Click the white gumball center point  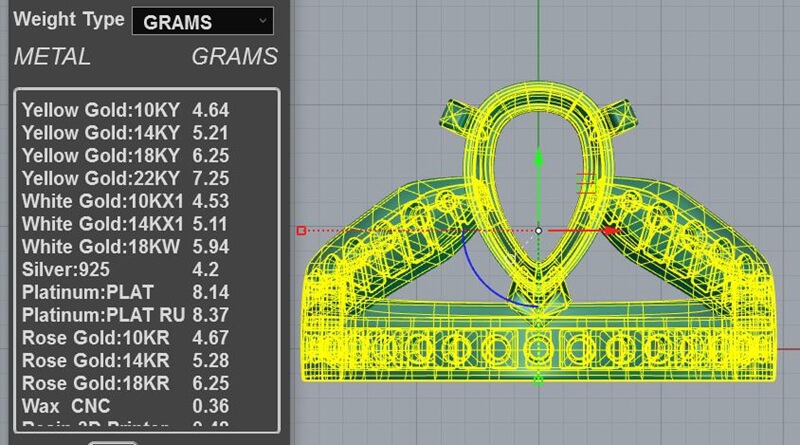(x=538, y=231)
